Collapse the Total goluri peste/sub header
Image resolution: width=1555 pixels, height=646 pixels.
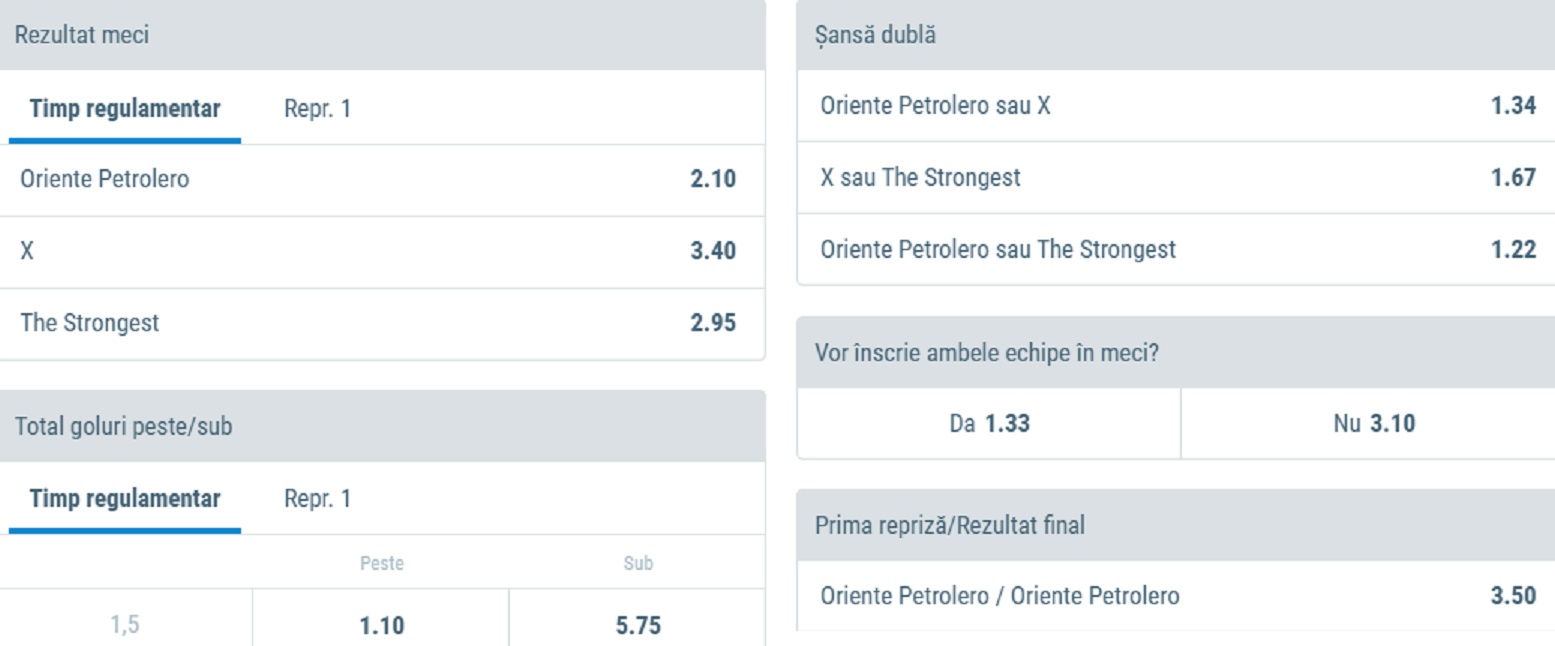click(x=380, y=426)
